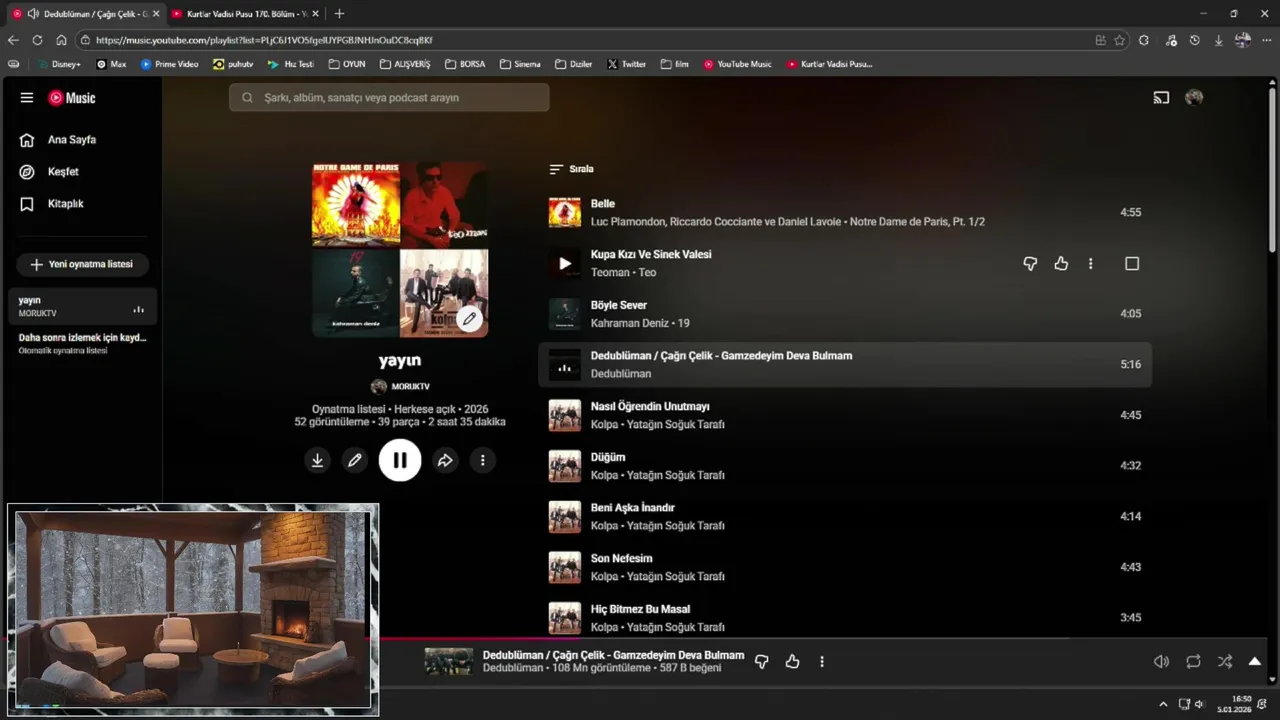Share the yayın playlist
1280x720 pixels.
coord(445,460)
